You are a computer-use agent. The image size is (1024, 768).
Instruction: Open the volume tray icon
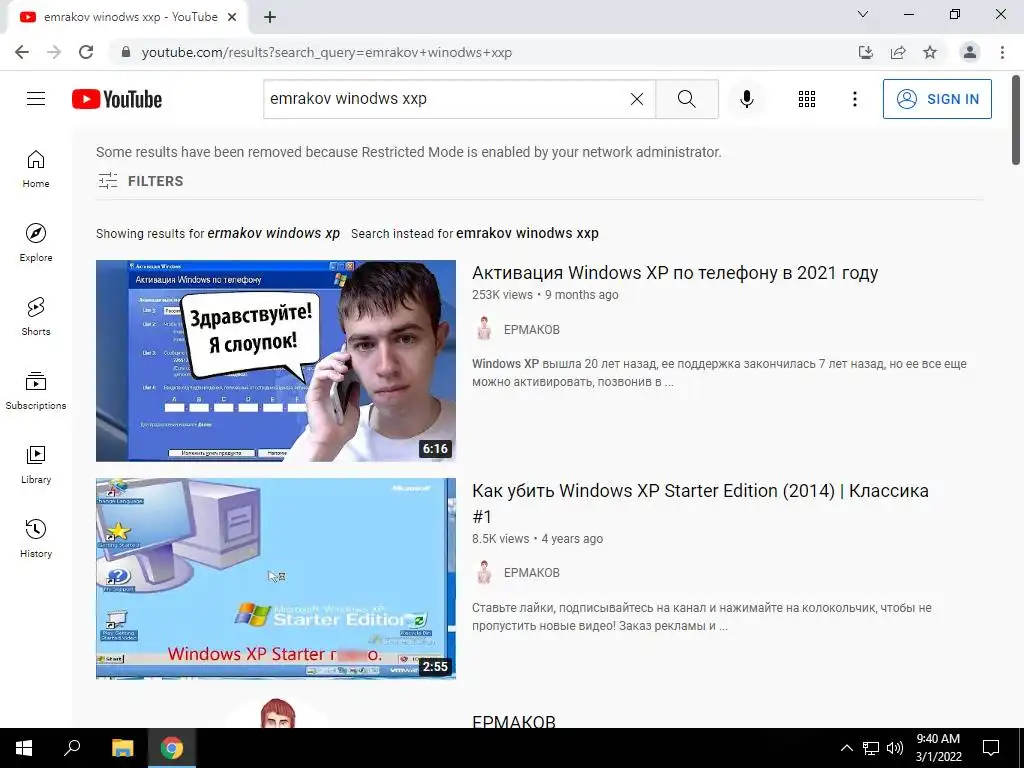coord(895,748)
